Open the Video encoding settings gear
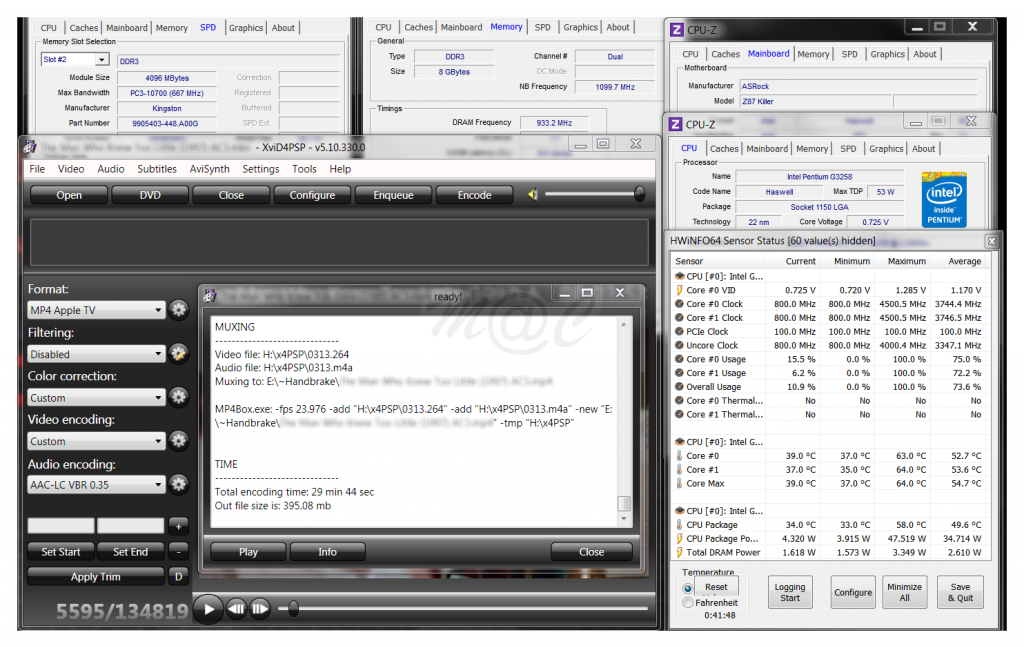This screenshot has height=647, width=1024. point(179,441)
